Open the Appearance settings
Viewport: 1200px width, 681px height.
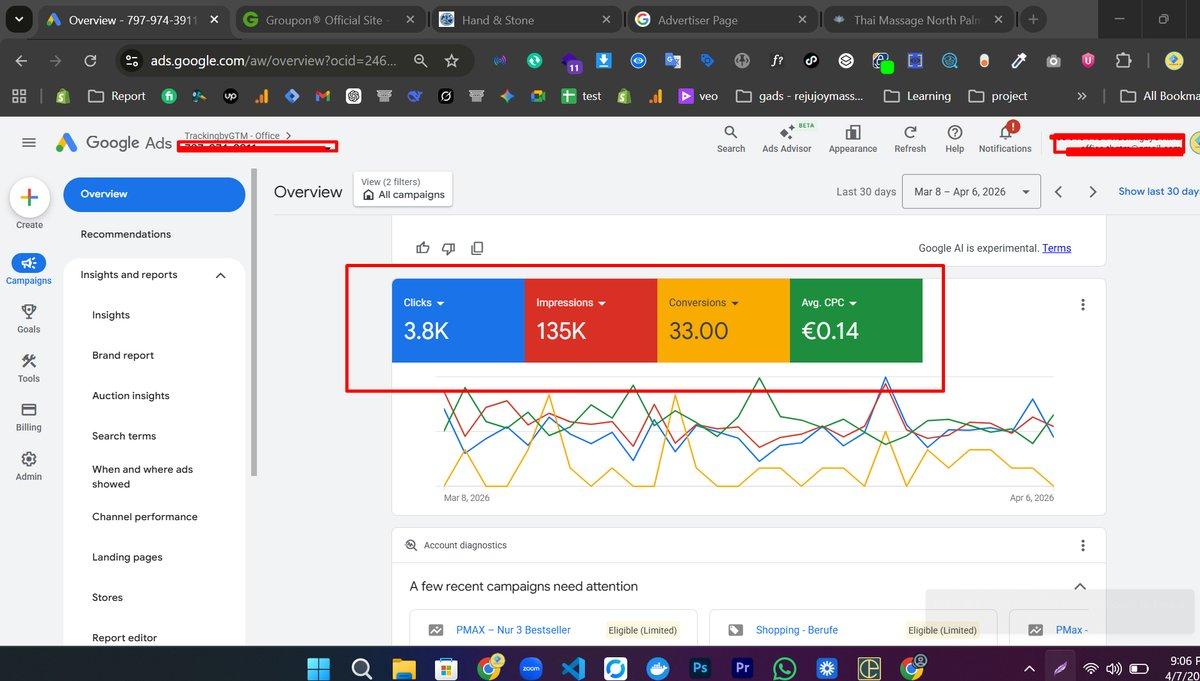coord(853,139)
